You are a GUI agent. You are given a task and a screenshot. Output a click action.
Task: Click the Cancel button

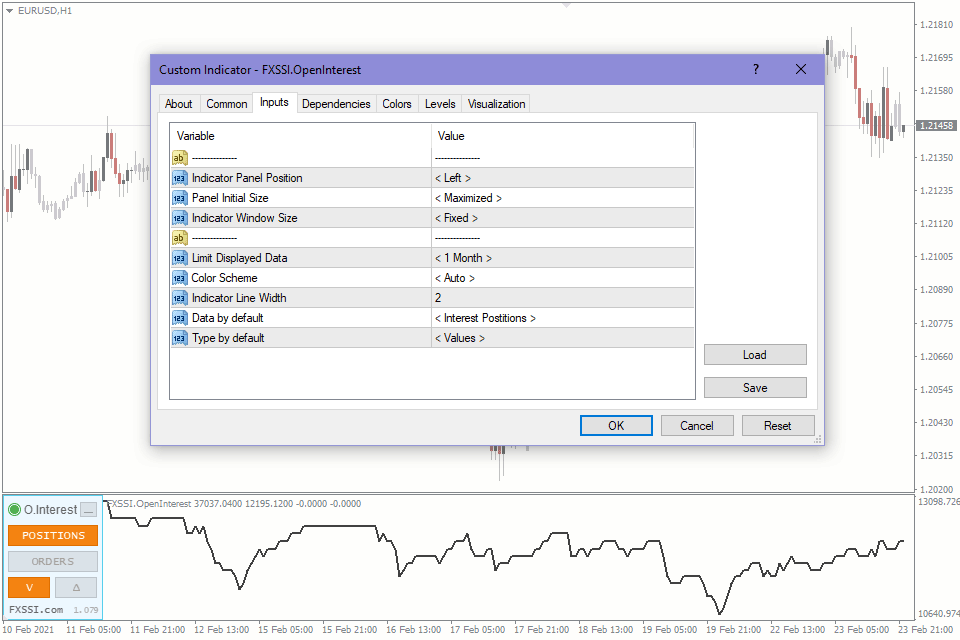pos(697,426)
